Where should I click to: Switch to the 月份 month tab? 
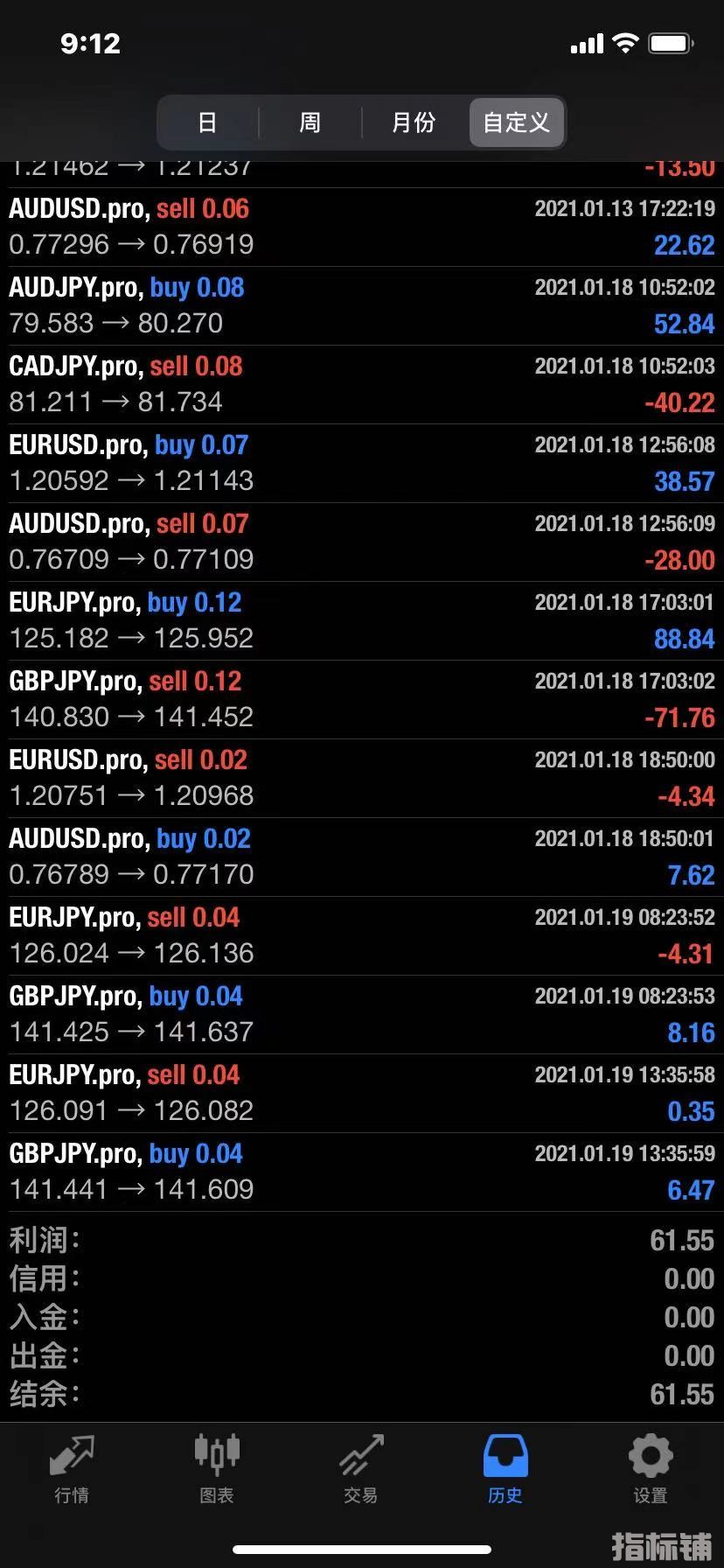pyautogui.click(x=414, y=122)
